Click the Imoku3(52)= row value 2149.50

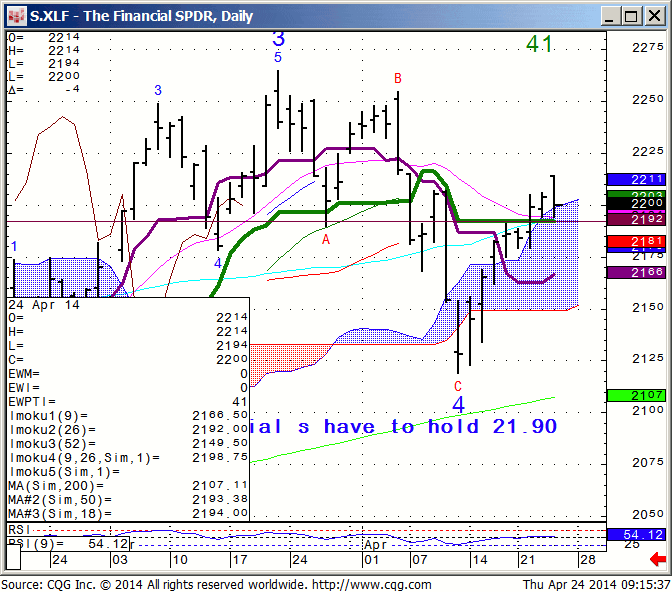220,443
